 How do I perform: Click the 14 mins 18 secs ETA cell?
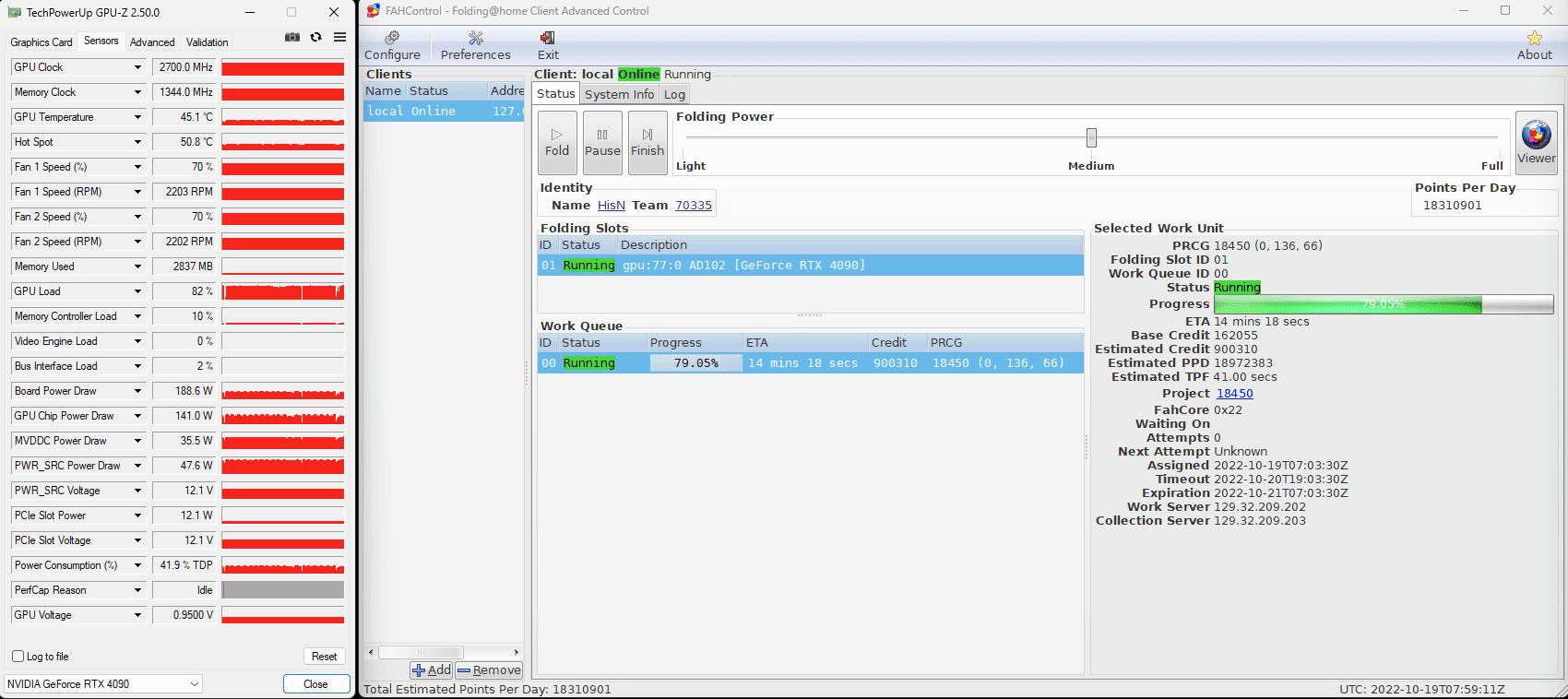pos(803,363)
